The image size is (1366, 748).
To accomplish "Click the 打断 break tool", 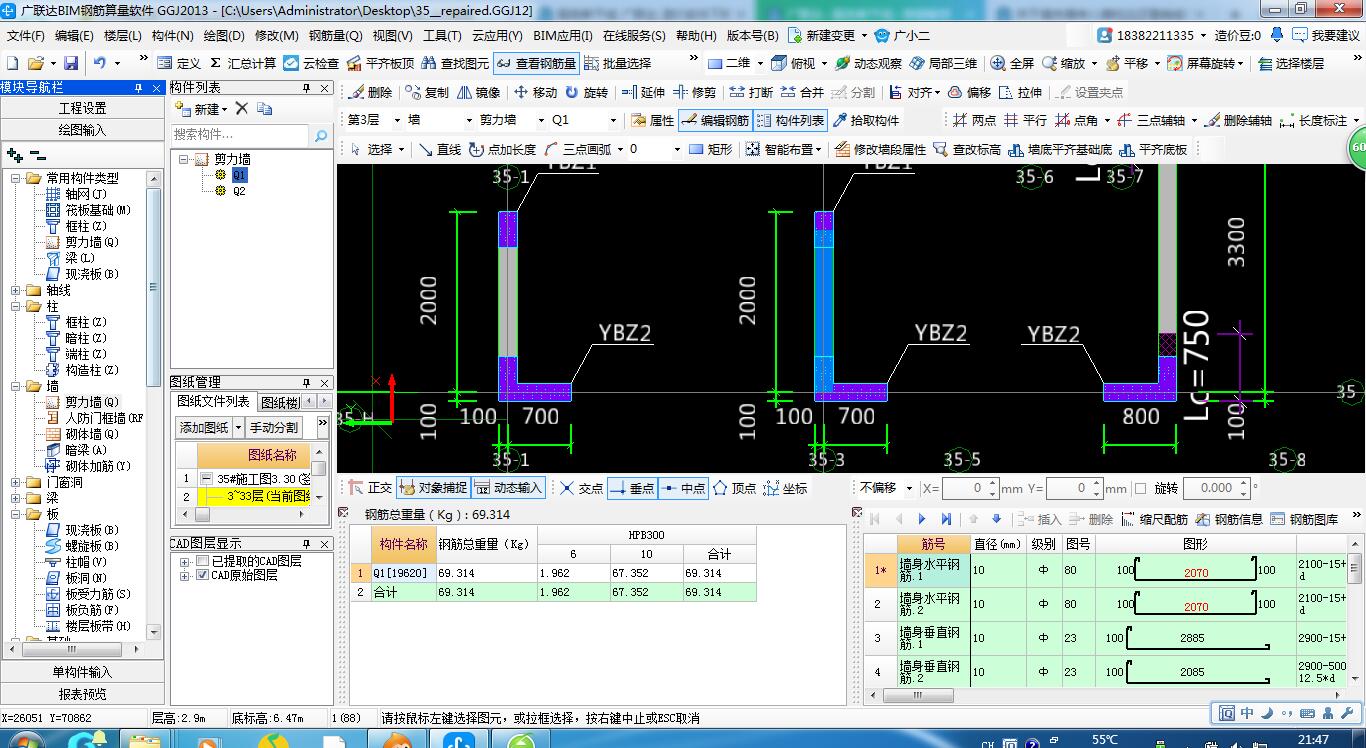I will [751, 92].
